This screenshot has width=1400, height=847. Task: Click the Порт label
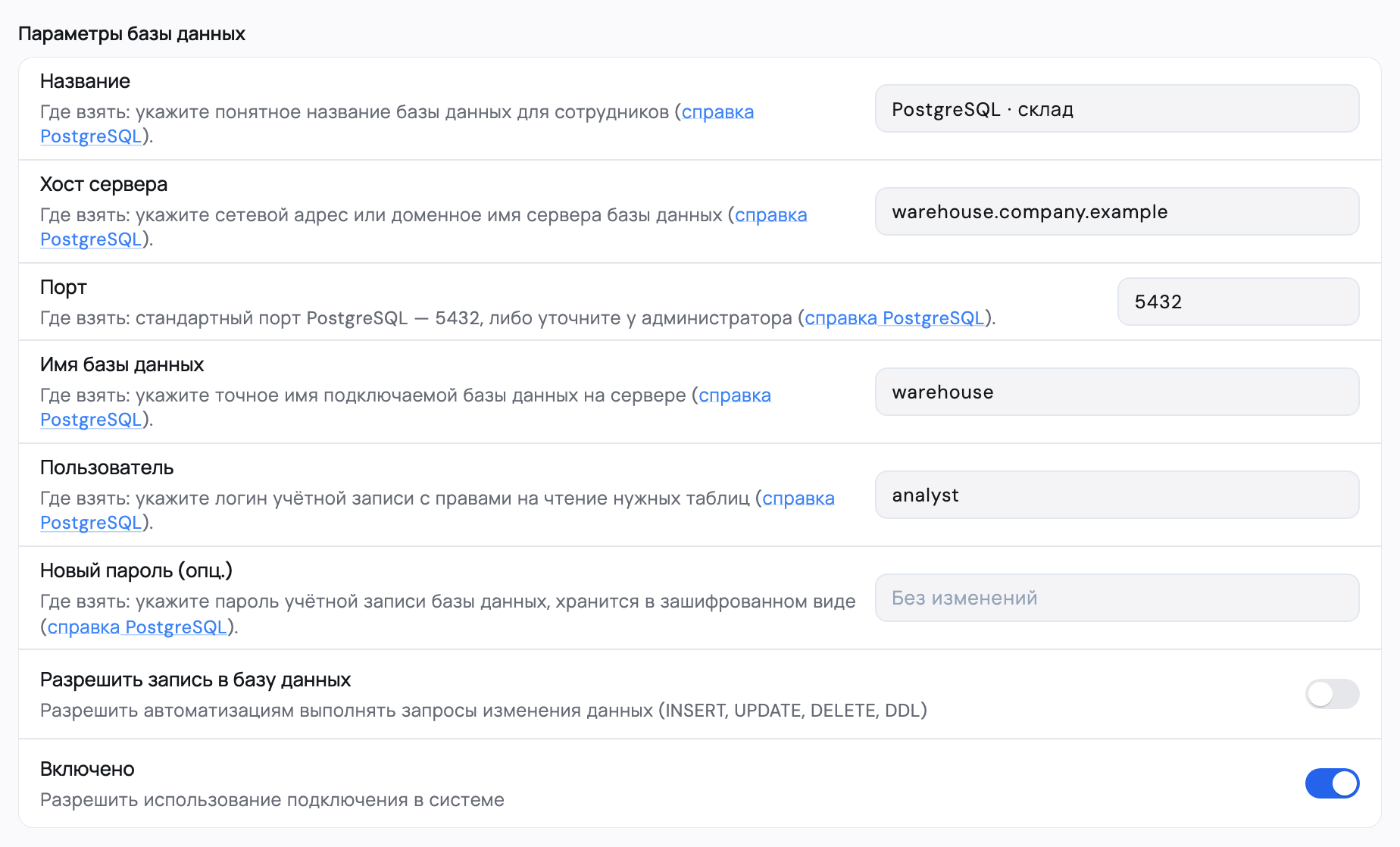[64, 287]
